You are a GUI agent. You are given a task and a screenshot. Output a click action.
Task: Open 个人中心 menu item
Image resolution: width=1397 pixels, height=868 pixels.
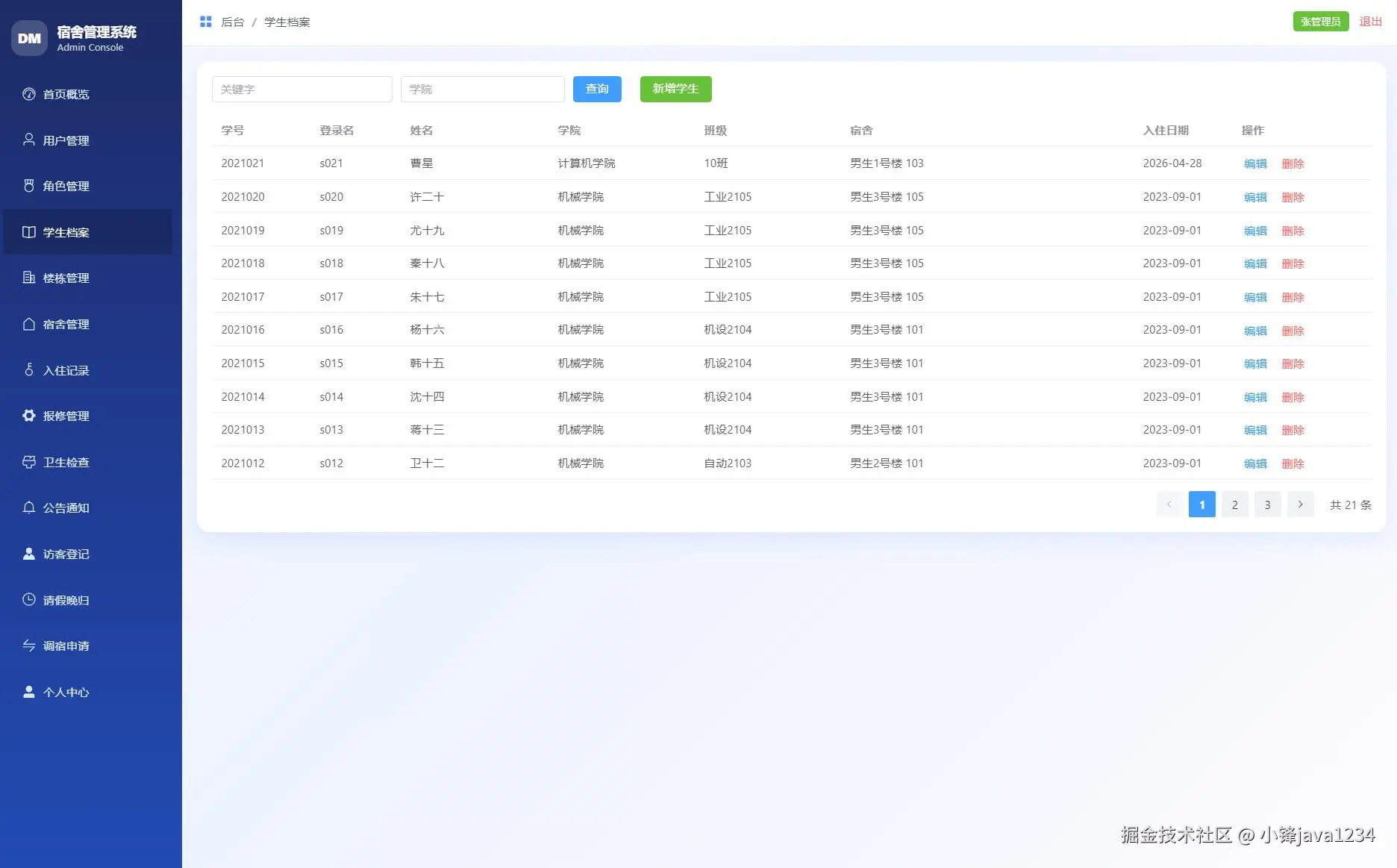pos(88,692)
